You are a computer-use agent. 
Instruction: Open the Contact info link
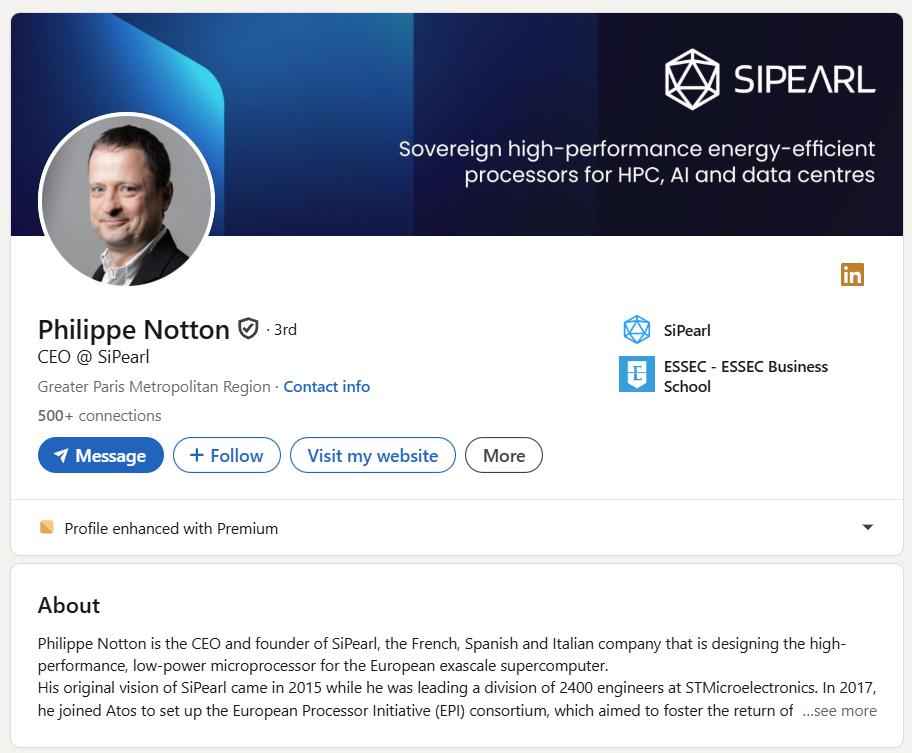point(326,386)
